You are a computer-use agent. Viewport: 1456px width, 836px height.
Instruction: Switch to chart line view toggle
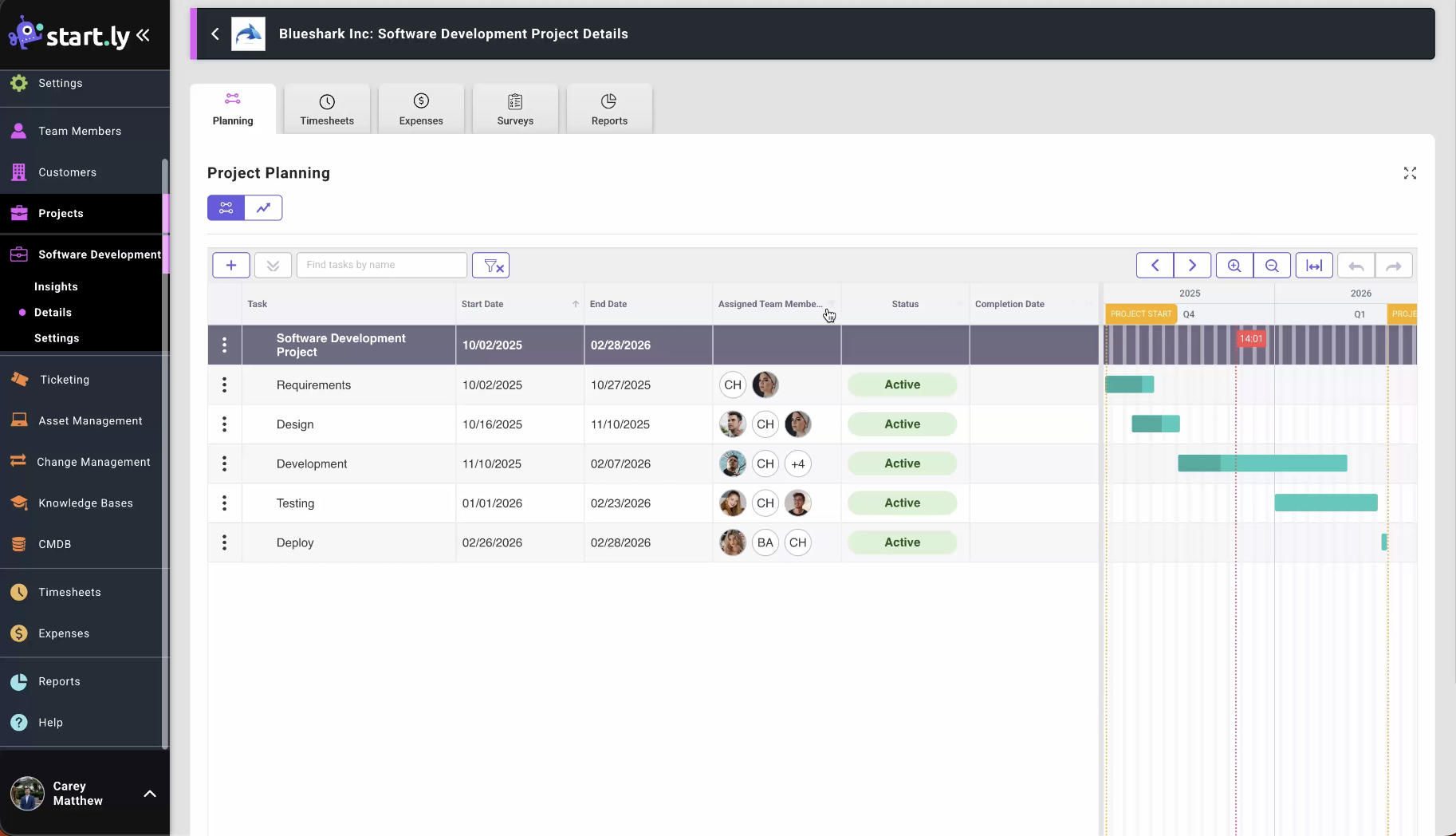pos(263,207)
